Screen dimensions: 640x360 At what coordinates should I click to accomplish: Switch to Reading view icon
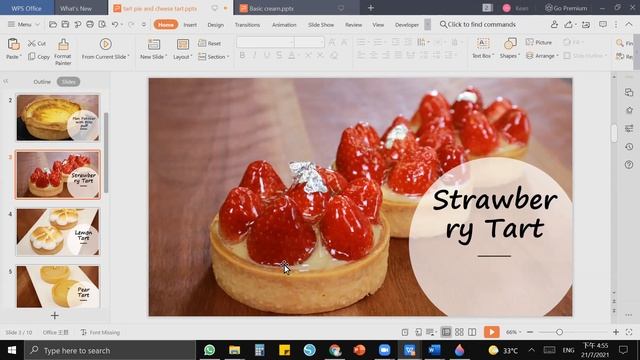[472, 332]
